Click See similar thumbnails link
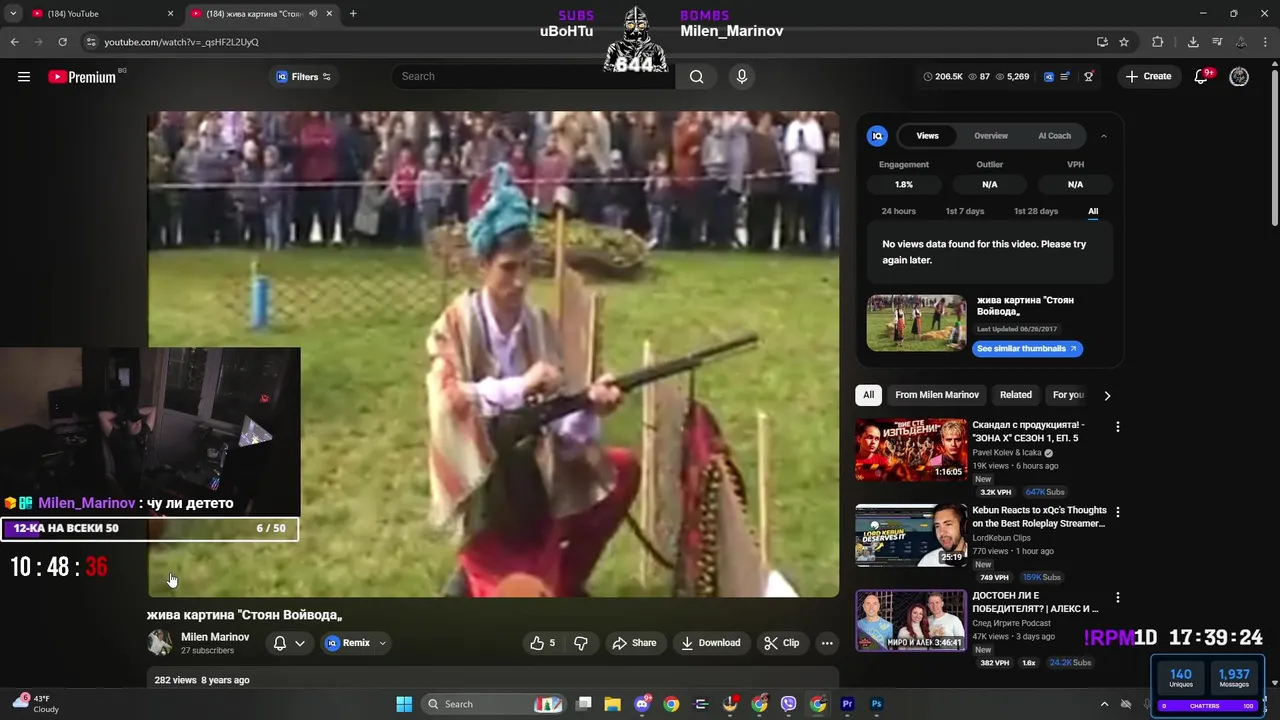 point(1027,349)
